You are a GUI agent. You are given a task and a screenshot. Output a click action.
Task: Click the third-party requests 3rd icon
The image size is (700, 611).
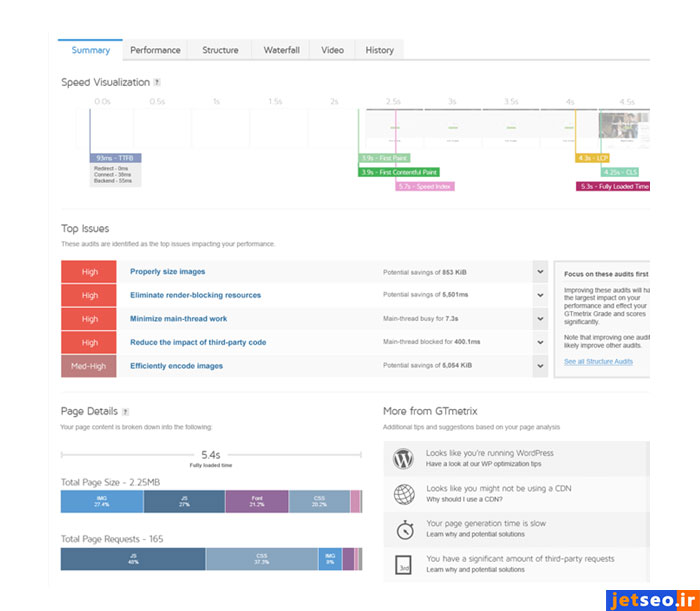tap(403, 563)
